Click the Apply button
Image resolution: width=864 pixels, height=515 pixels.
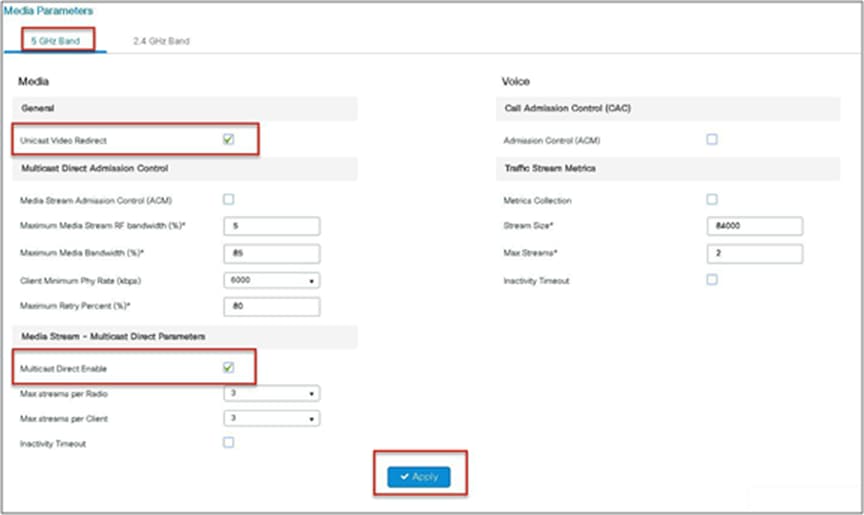[x=419, y=477]
